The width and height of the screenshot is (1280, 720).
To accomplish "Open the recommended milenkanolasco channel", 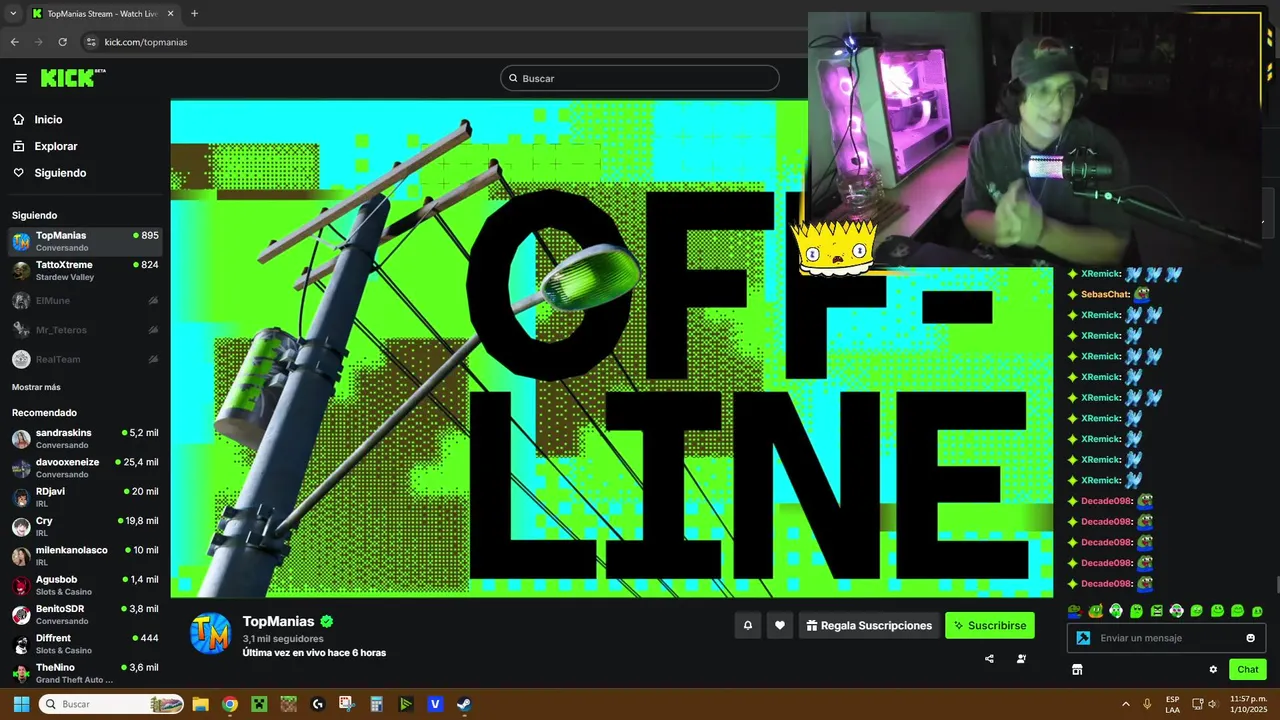I will coord(85,556).
